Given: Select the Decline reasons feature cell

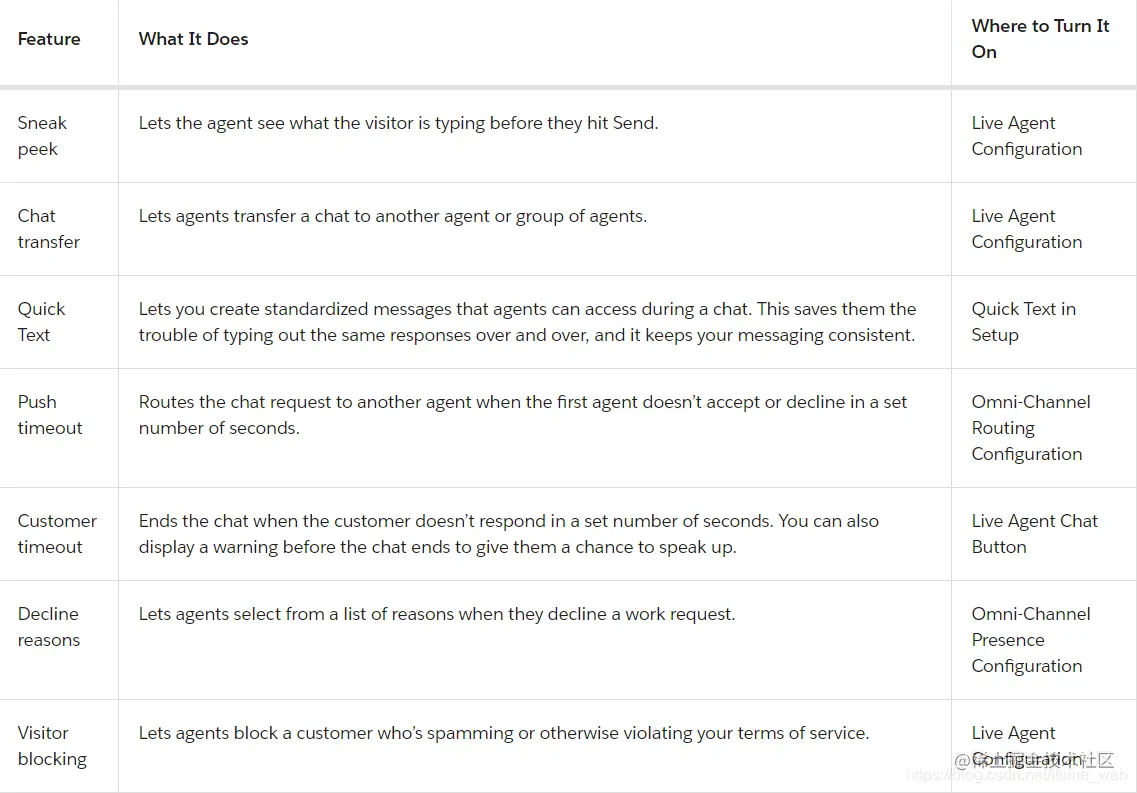Looking at the screenshot, I should click(48, 627).
